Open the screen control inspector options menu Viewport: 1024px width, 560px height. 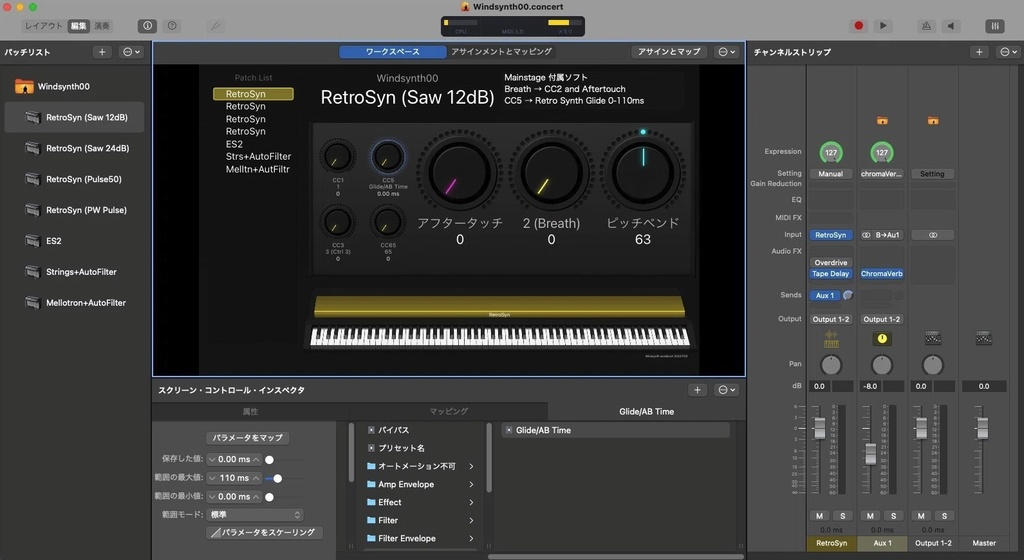coord(726,390)
